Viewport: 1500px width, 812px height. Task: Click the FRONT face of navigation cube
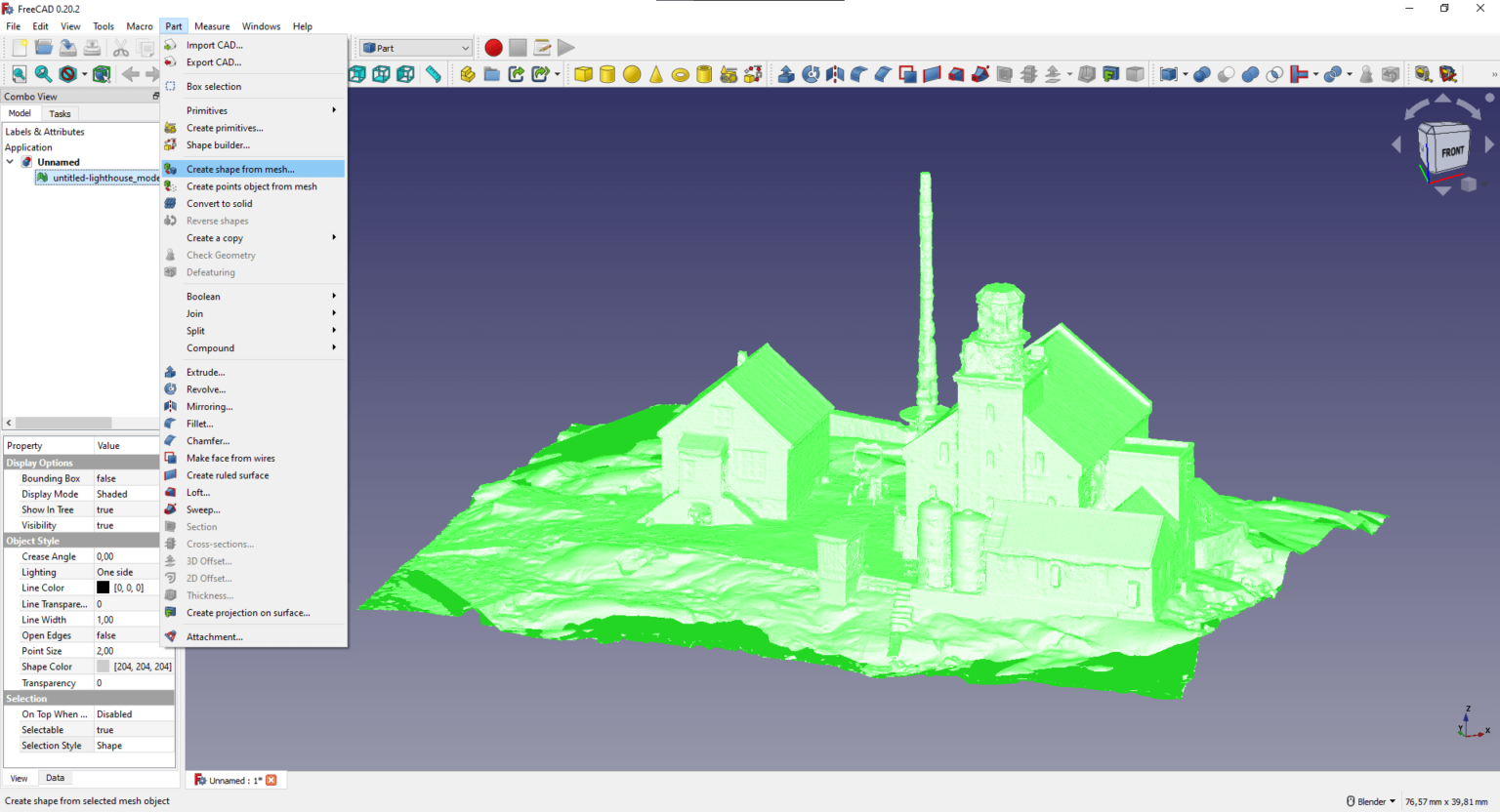pos(1452,151)
